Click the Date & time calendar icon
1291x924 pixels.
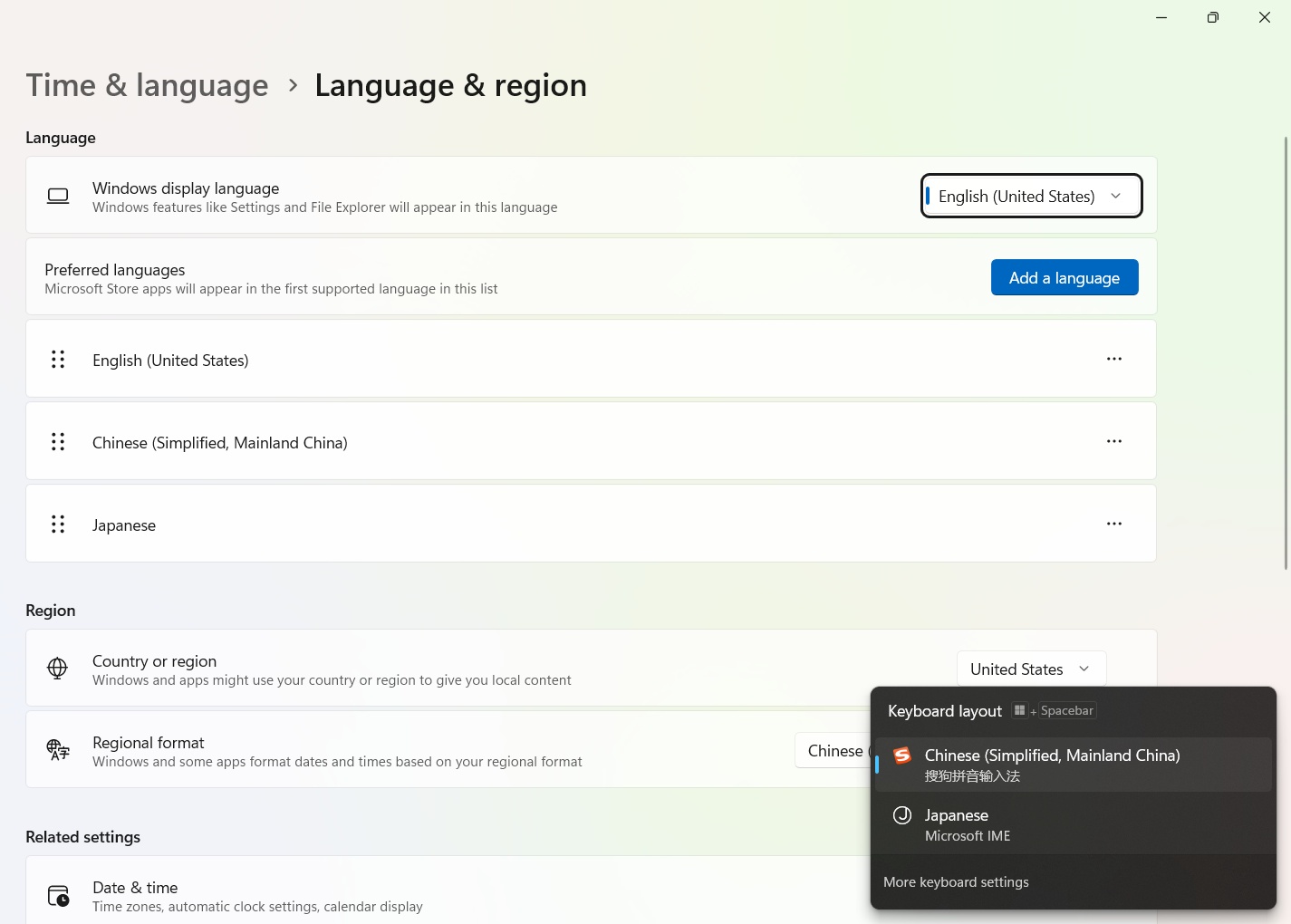[x=58, y=896]
